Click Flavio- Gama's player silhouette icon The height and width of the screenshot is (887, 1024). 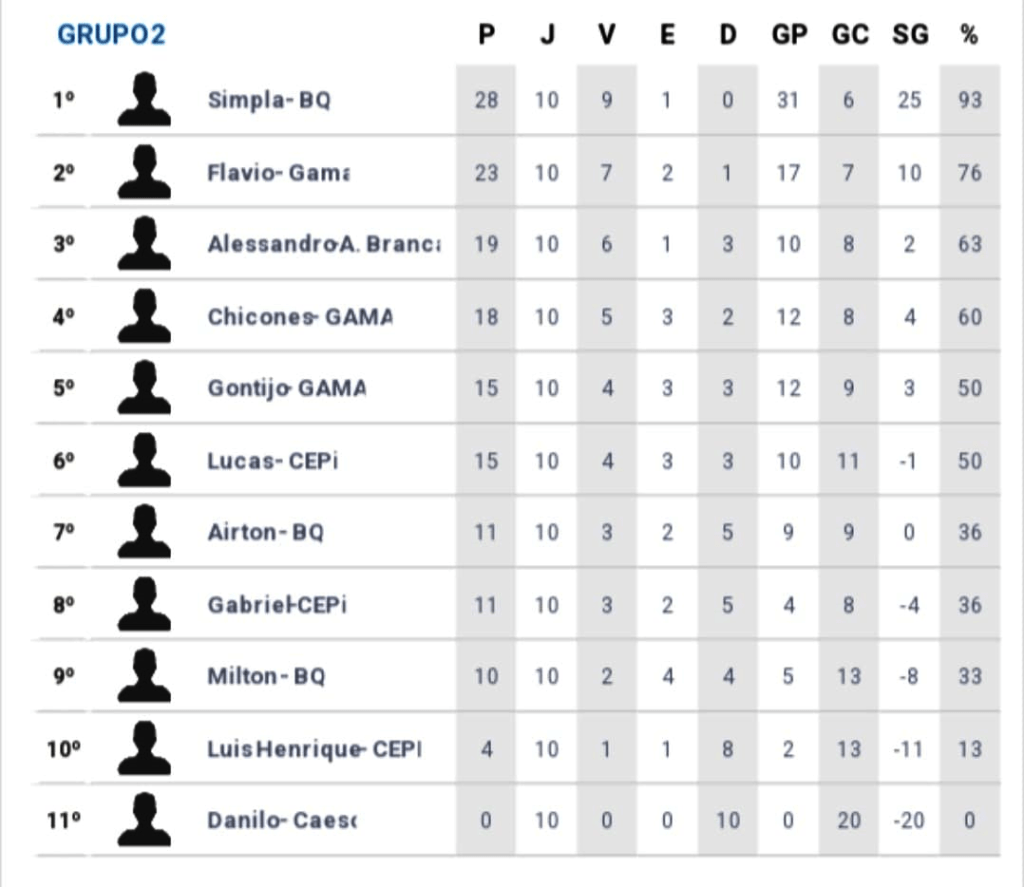144,172
